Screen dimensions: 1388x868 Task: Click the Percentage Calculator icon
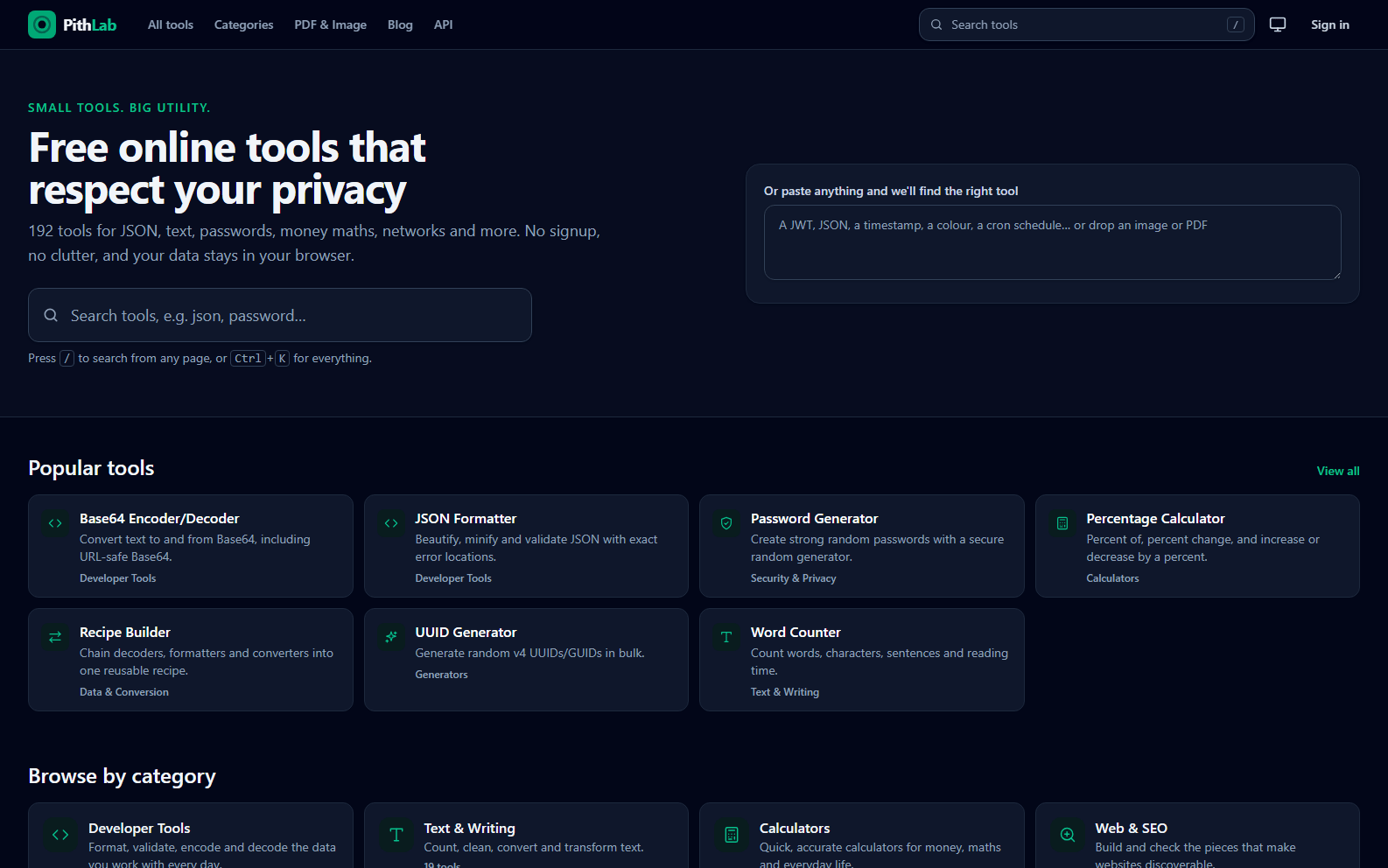coord(1062,523)
